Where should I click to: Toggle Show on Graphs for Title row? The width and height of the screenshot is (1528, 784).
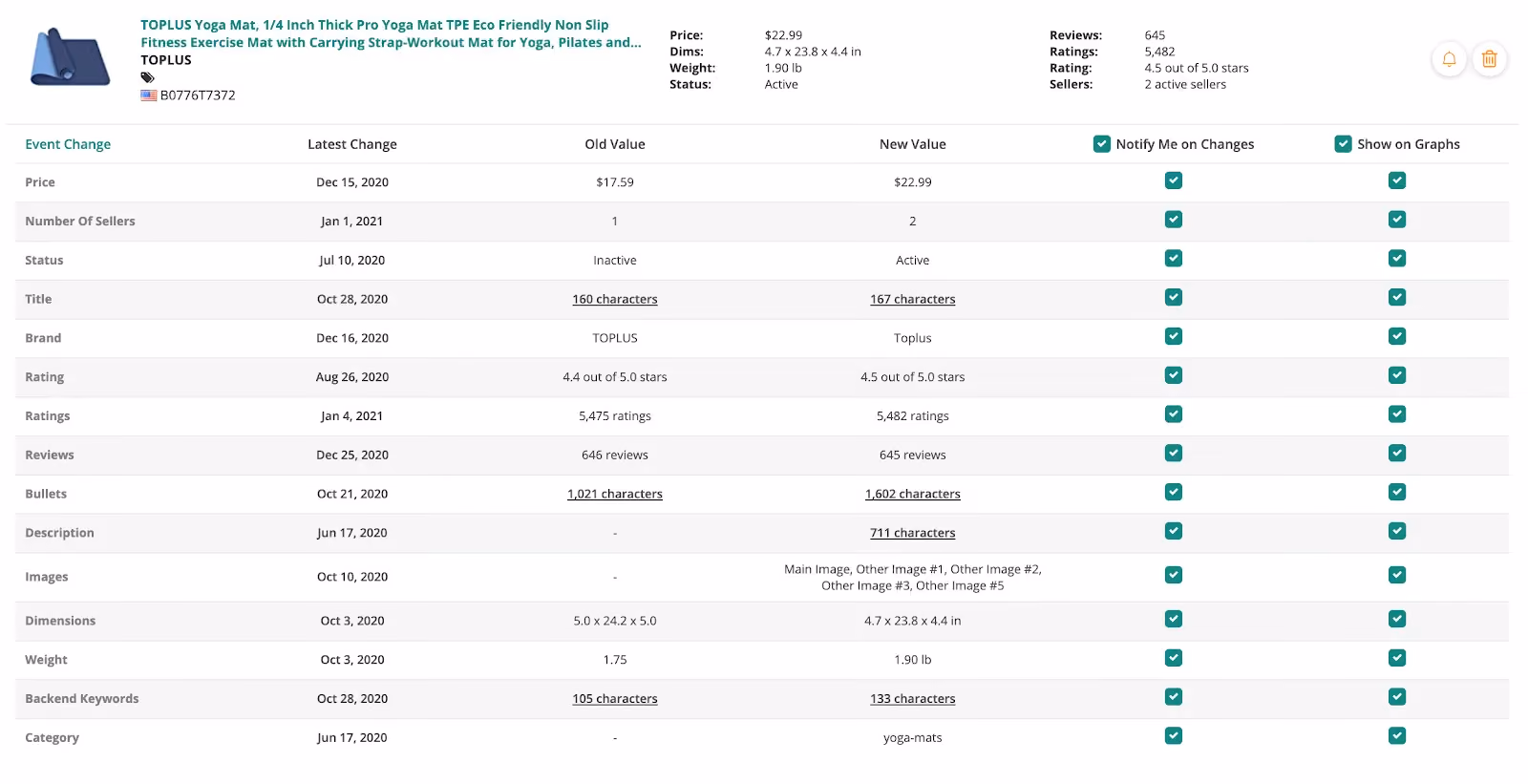(1397, 298)
